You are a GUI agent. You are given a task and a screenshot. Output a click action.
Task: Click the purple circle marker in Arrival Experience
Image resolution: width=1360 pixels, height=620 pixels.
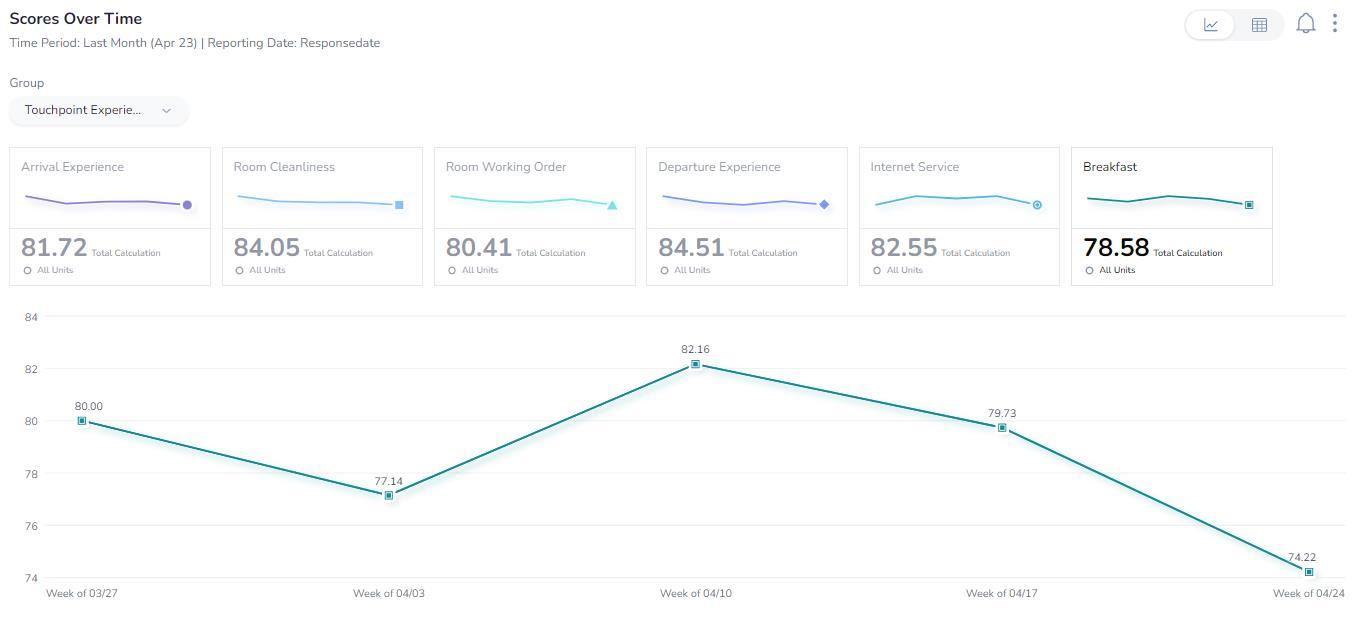pos(187,205)
